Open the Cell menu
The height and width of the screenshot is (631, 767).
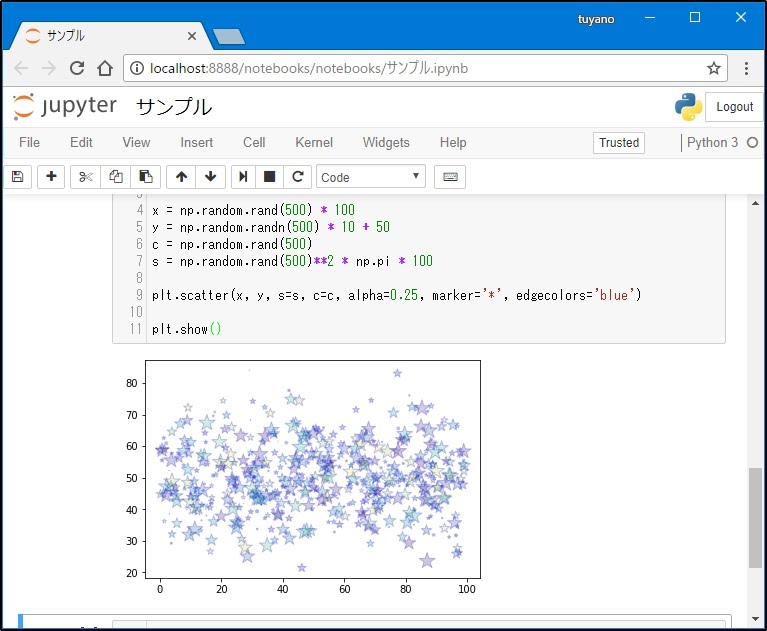254,142
